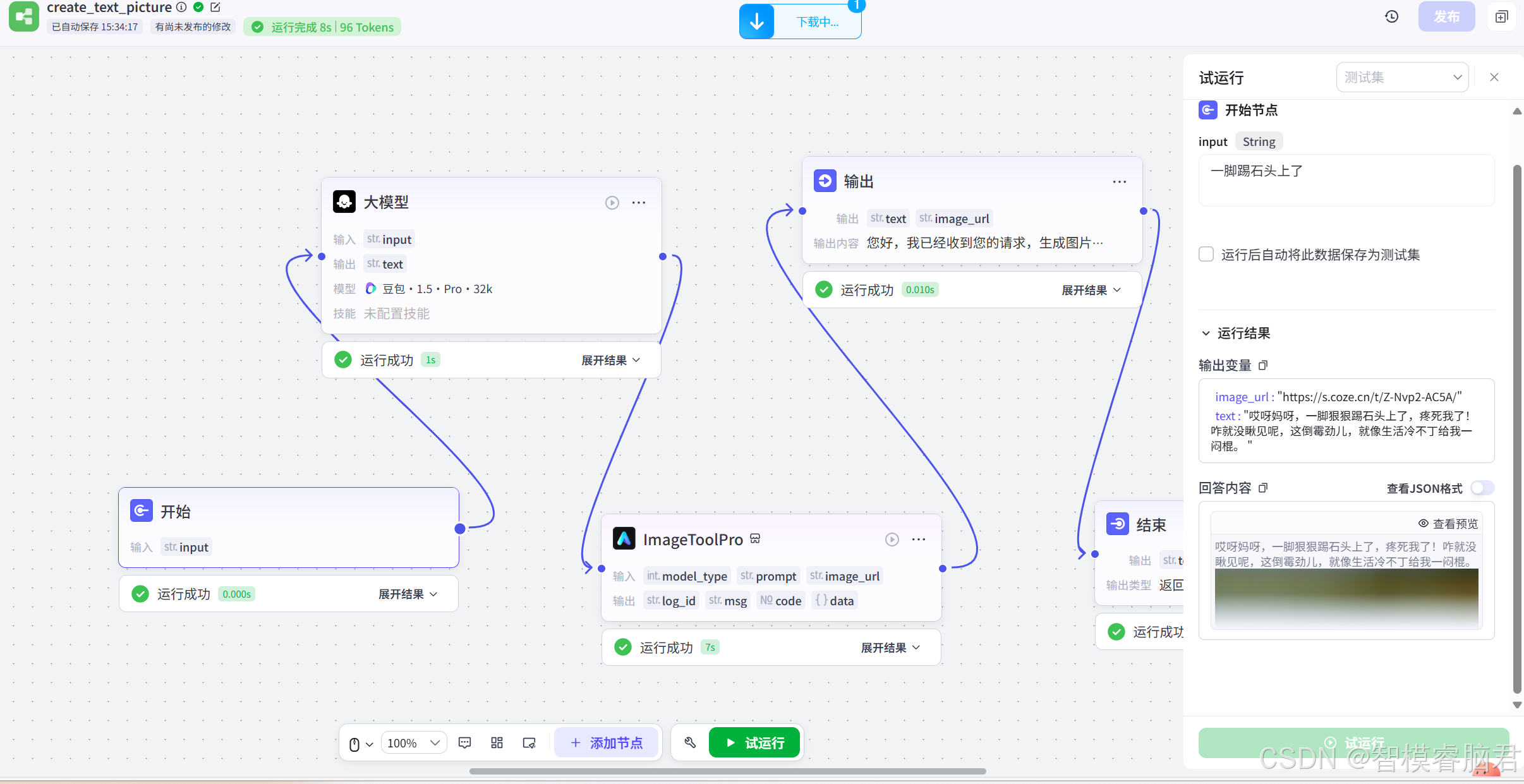Screen dimensions: 1524x784
Task: Toggle the 查看JSON格式 switch
Action: pos(1482,488)
